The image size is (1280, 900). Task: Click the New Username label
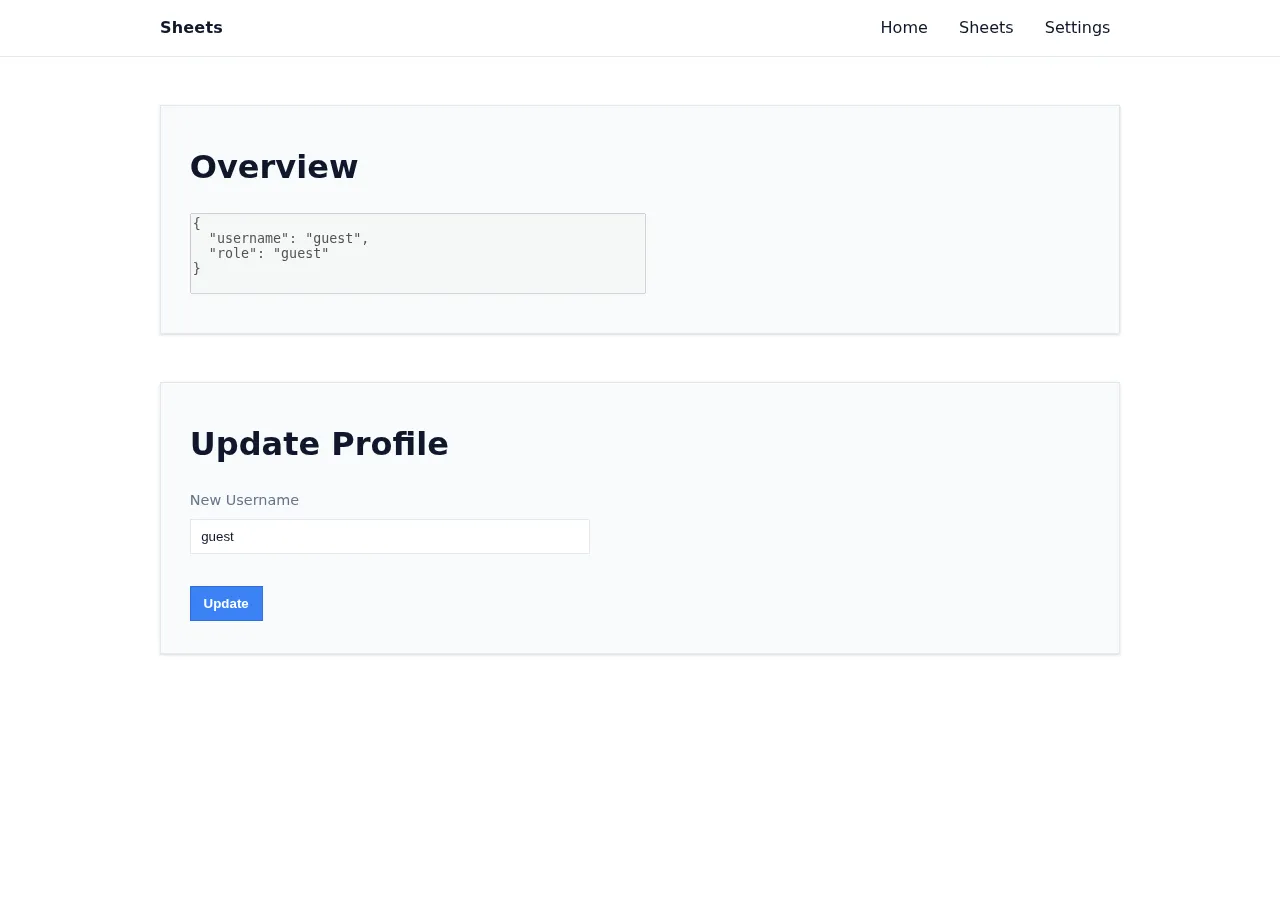point(244,500)
